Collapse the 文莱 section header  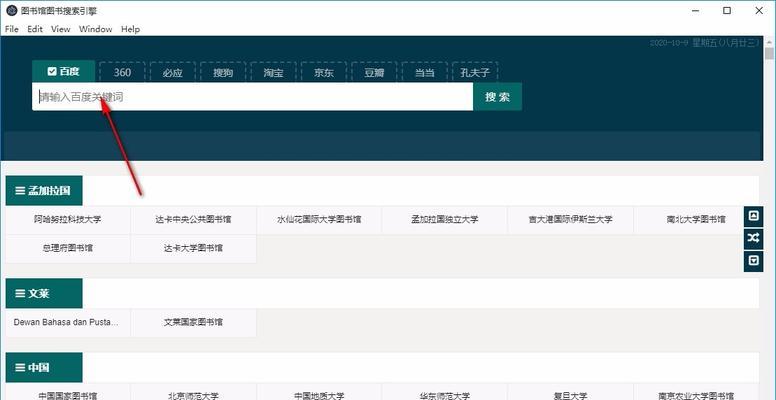[44, 294]
